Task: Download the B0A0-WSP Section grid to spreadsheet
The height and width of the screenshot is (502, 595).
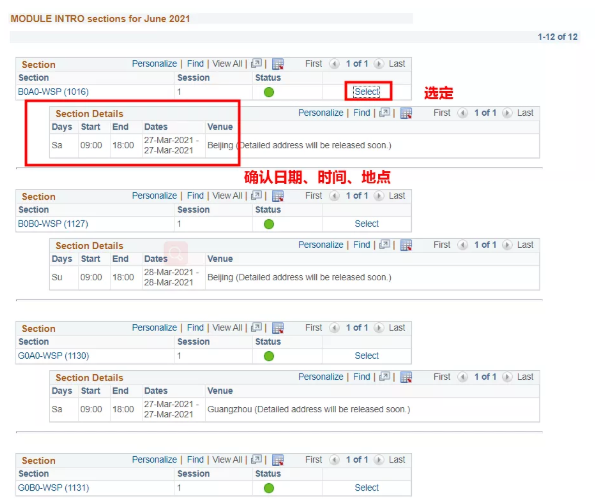Action: click(x=278, y=64)
